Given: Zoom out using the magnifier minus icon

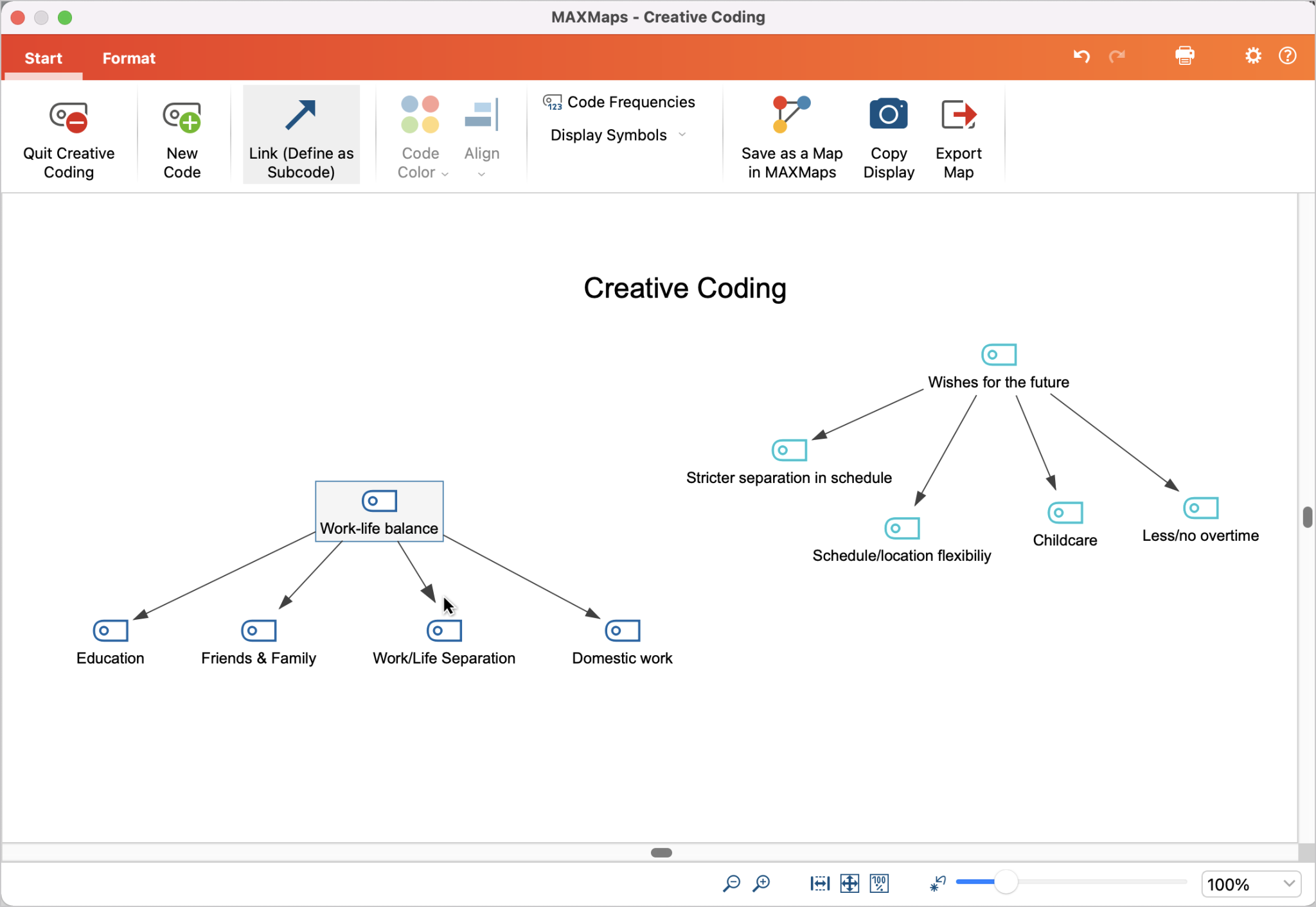Looking at the screenshot, I should [732, 883].
